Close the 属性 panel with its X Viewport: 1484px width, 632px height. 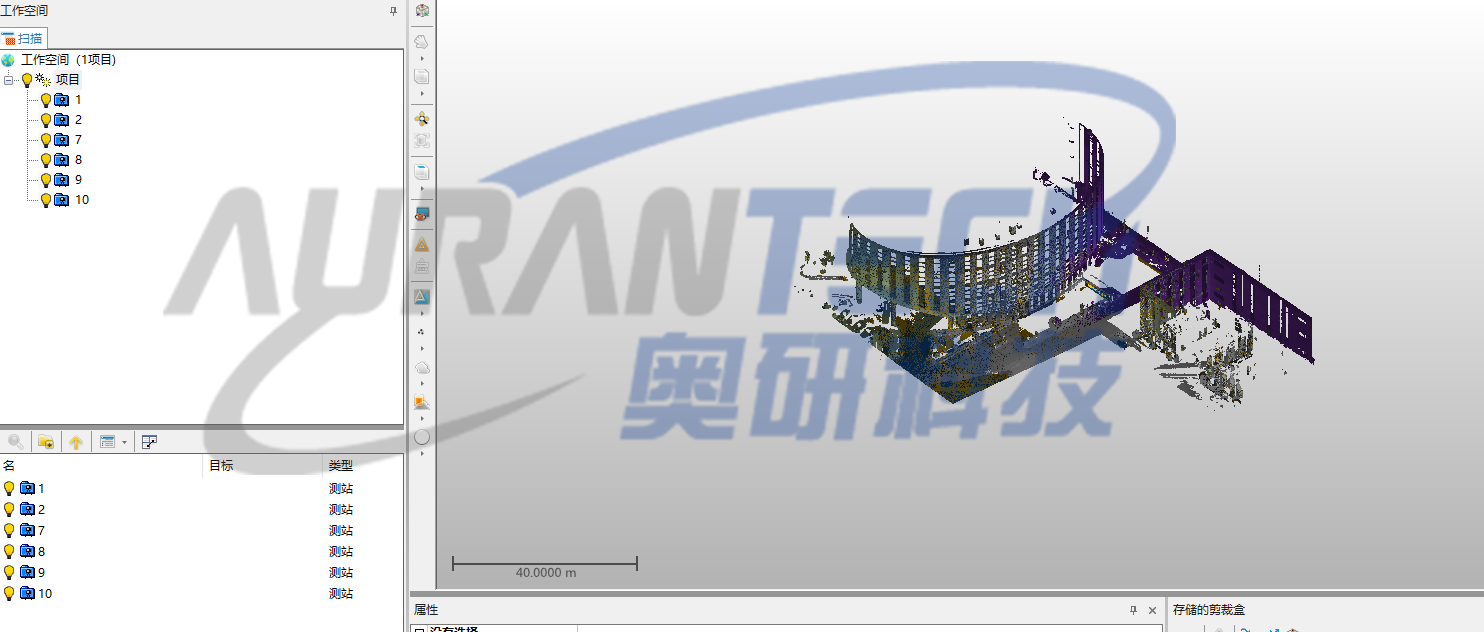[1153, 610]
